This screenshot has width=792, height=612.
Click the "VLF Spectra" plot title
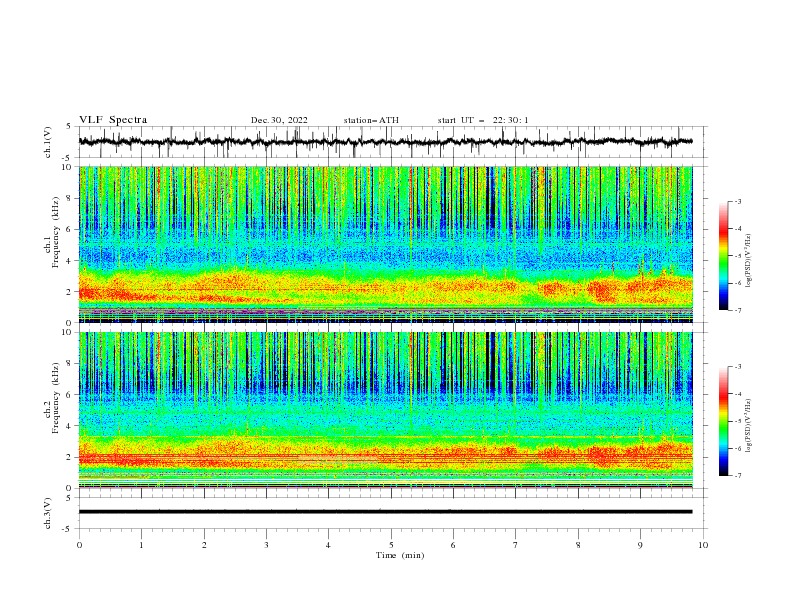coord(113,120)
